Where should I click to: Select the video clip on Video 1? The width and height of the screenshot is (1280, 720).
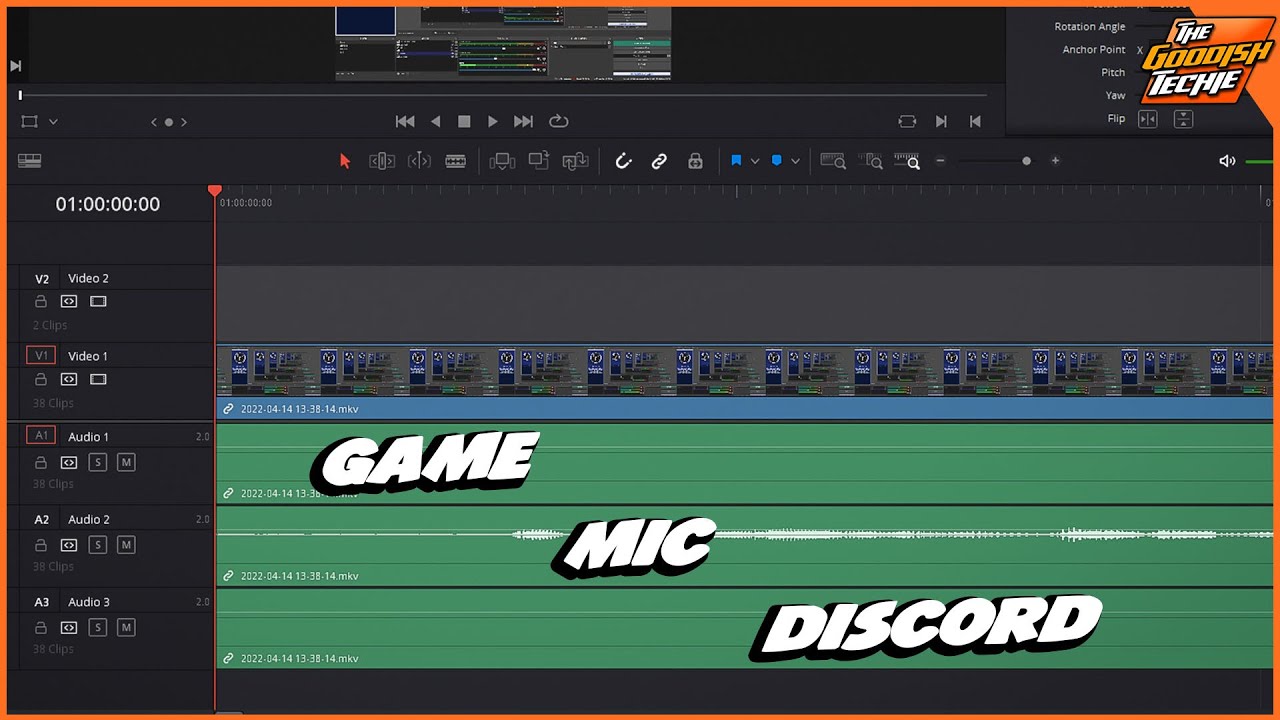pyautogui.click(x=745, y=382)
